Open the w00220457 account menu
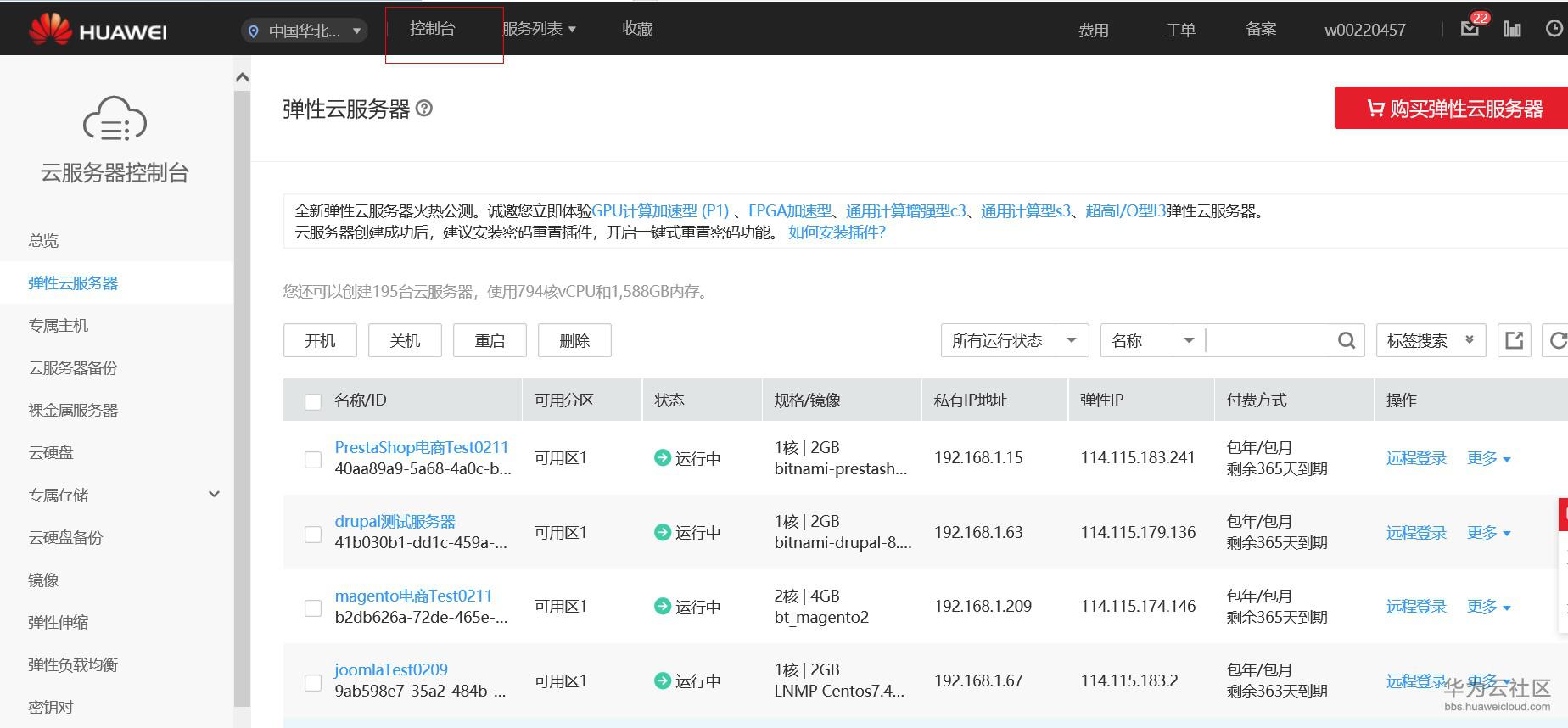The height and width of the screenshot is (728, 1568). 1365,31
